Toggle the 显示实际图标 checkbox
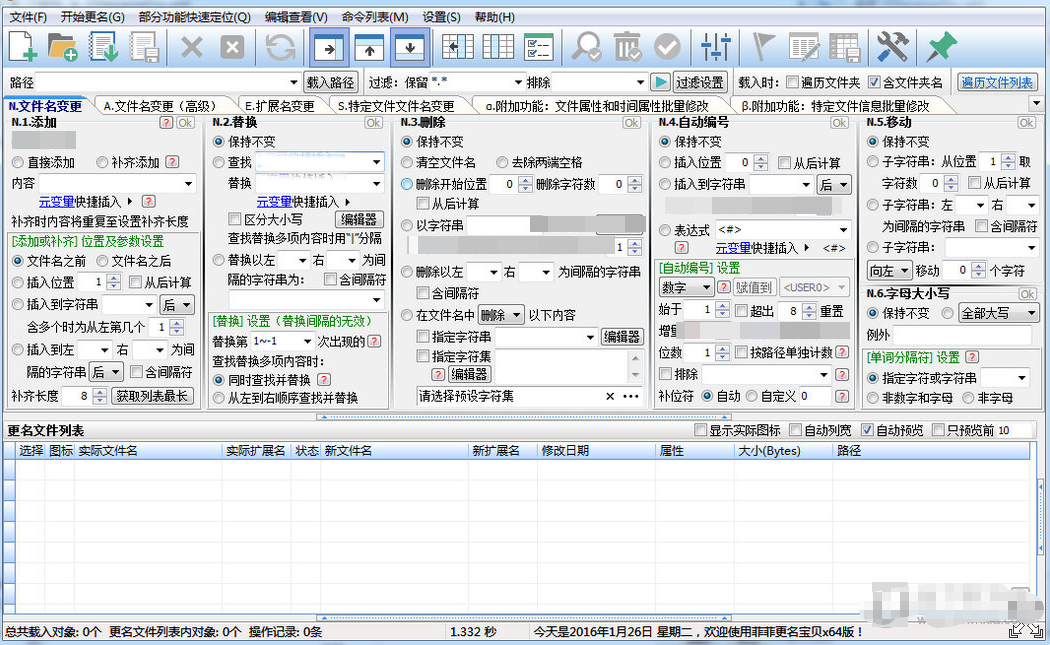Viewport: 1050px width, 645px height. pos(700,430)
